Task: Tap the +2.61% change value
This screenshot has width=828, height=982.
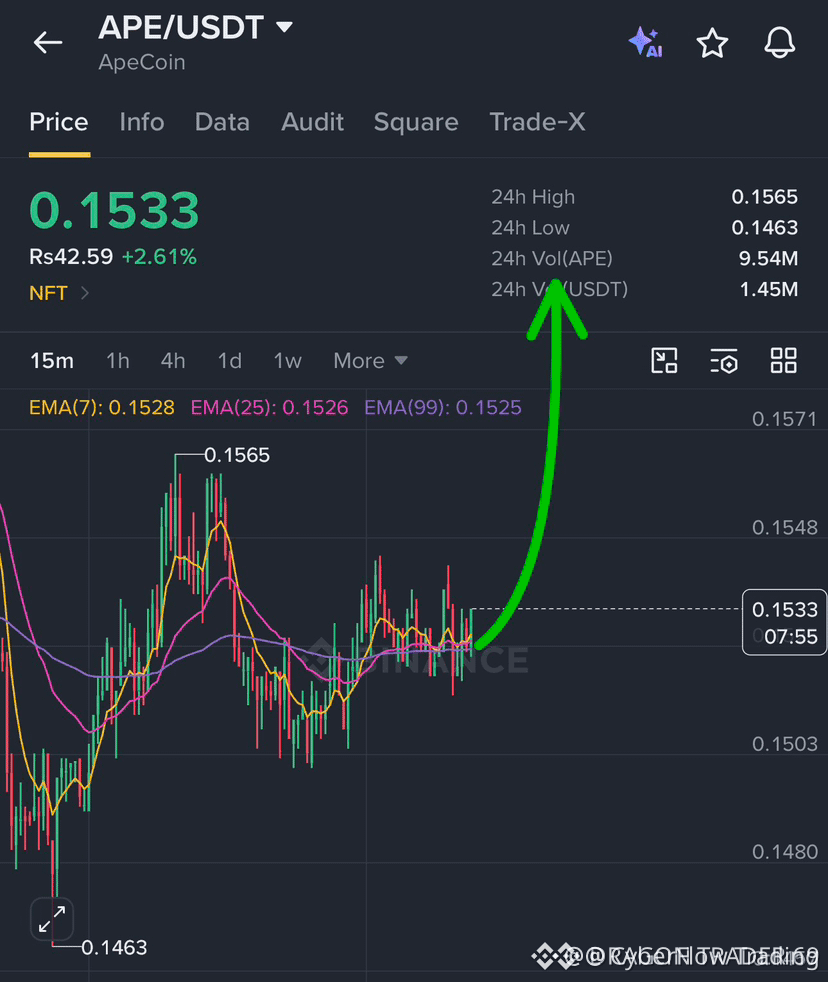Action: (x=159, y=257)
